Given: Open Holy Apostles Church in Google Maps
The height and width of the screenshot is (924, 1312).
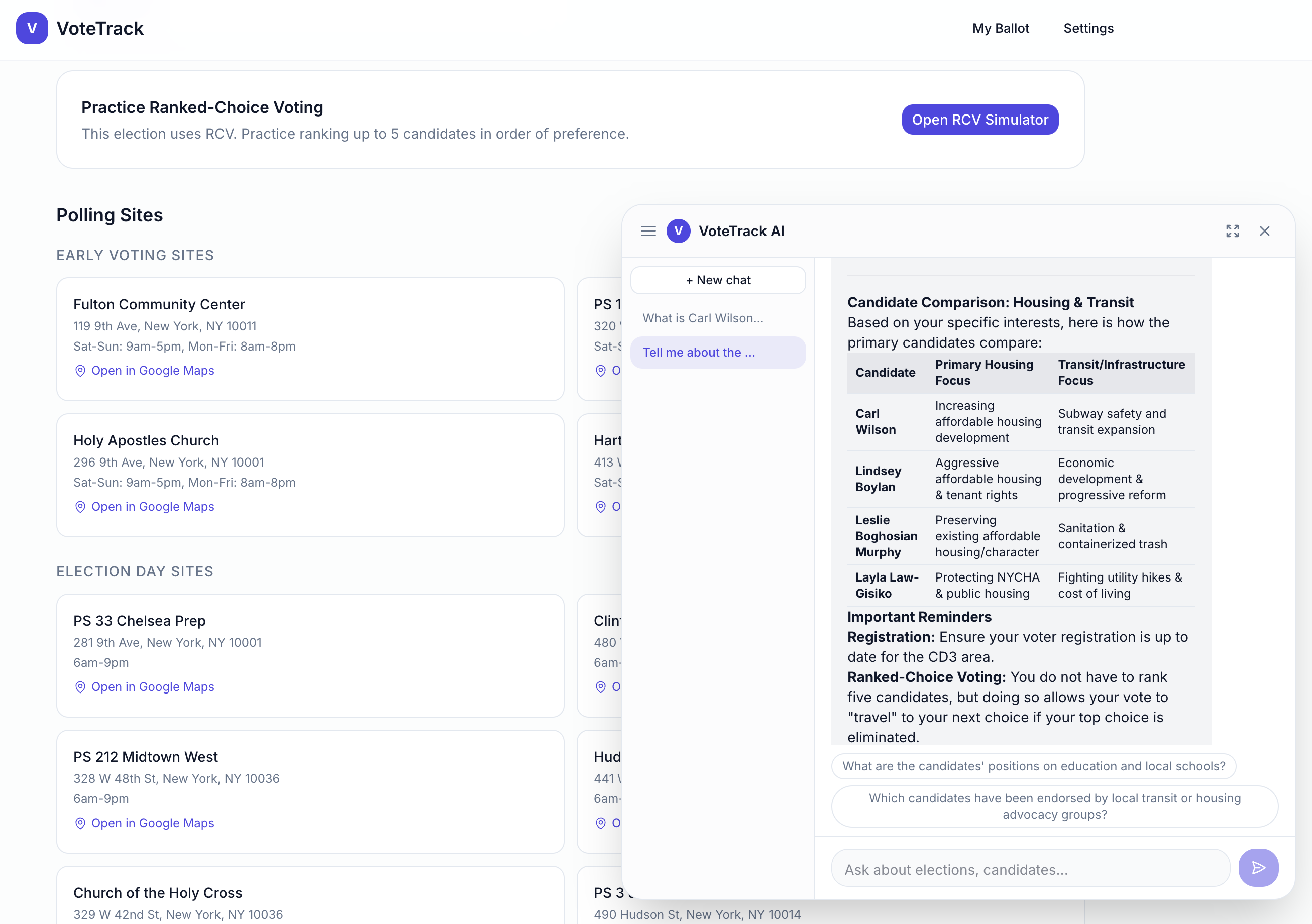Looking at the screenshot, I should 153,506.
